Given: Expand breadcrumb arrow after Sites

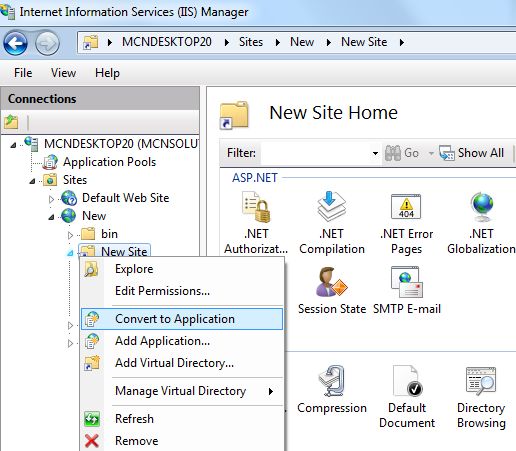Looking at the screenshot, I should click(278, 42).
